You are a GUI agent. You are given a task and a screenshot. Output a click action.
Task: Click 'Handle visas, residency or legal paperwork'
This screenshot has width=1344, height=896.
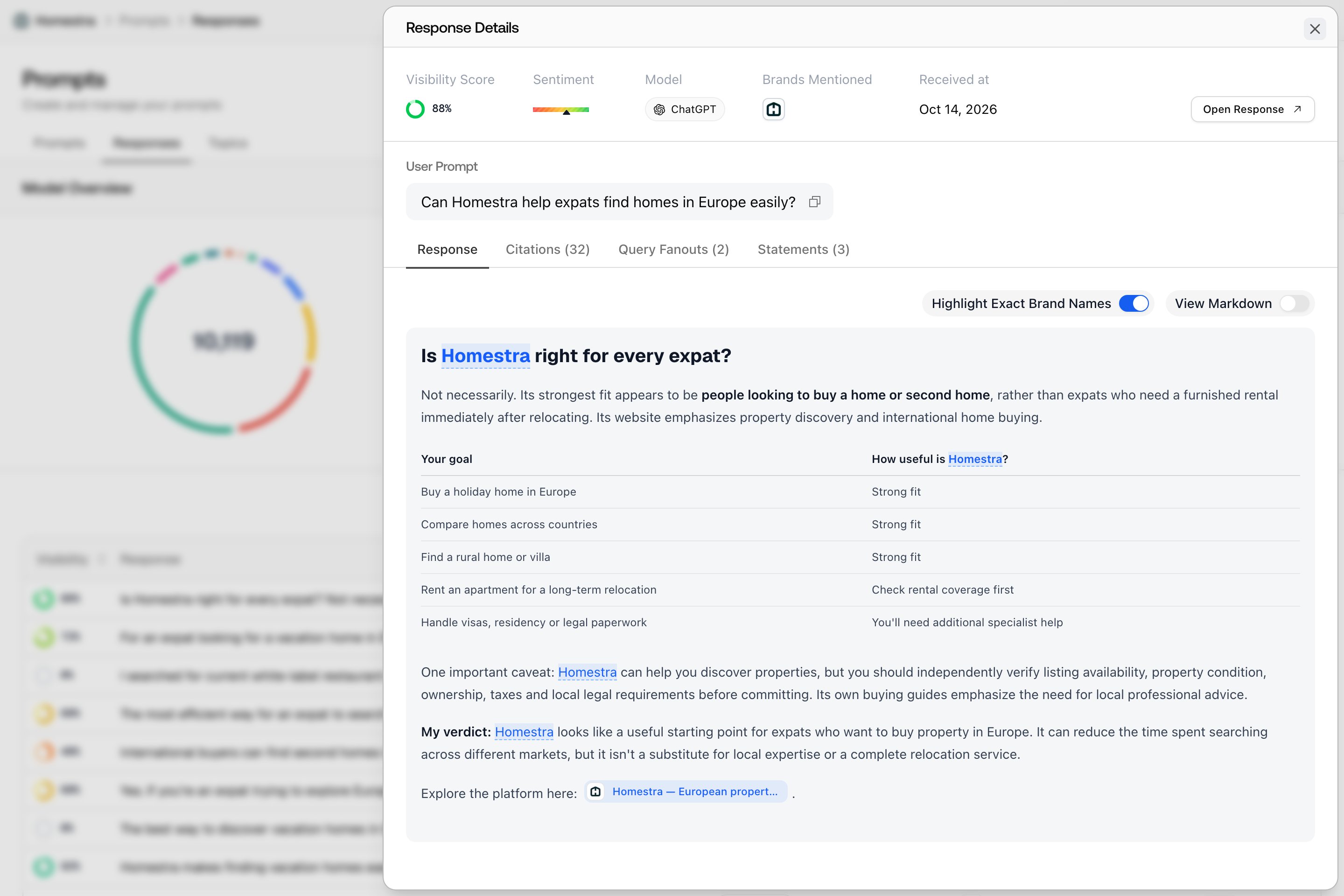tap(534, 622)
